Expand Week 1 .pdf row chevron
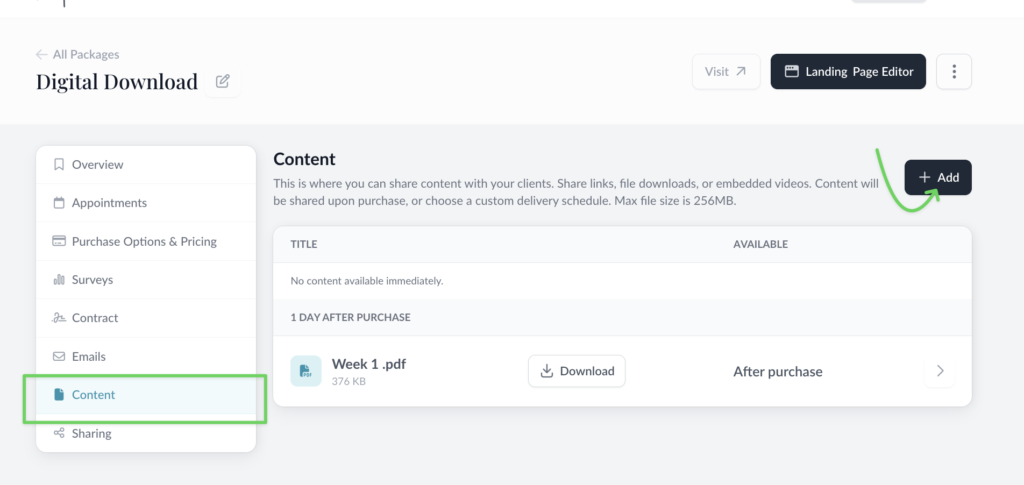 [939, 371]
